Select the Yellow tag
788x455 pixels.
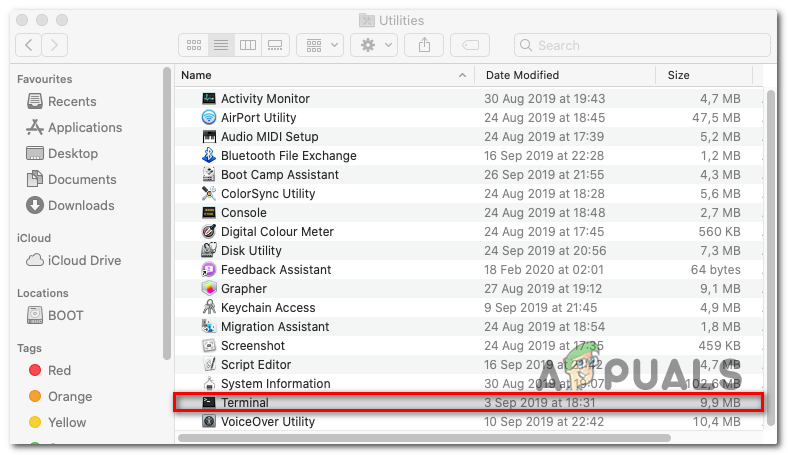57,422
